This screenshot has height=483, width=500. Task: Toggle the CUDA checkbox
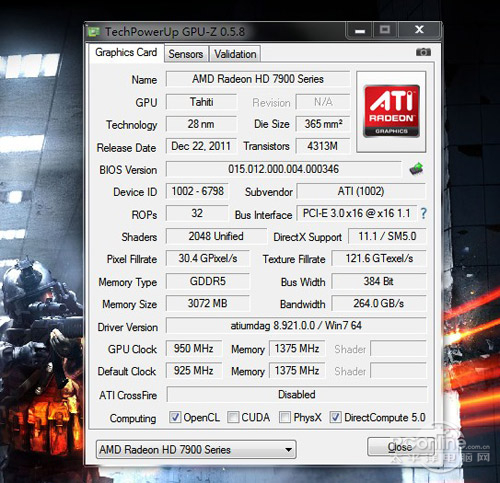(x=233, y=417)
